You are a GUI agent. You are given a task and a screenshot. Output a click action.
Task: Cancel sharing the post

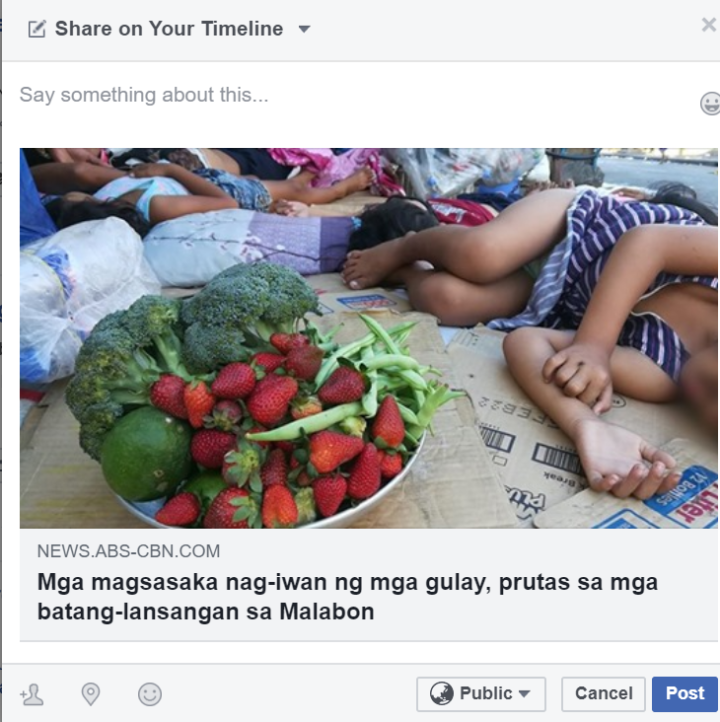tap(604, 694)
